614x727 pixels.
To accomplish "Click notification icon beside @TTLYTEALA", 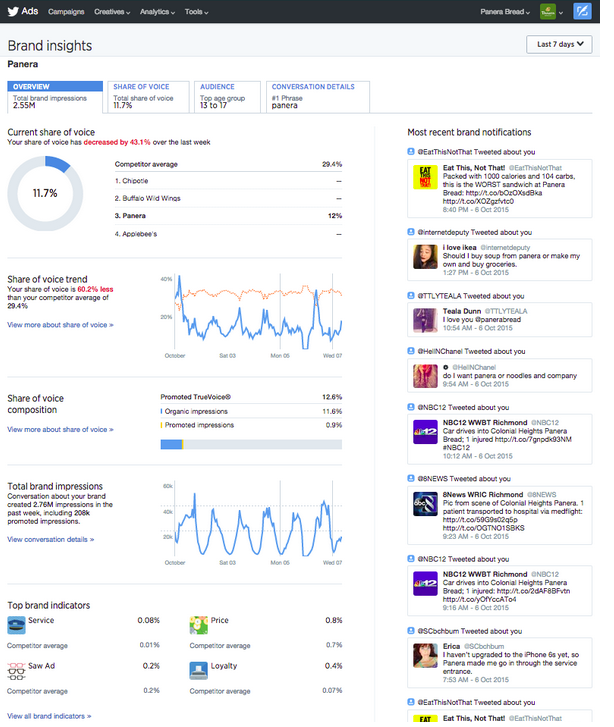I will pos(410,295).
